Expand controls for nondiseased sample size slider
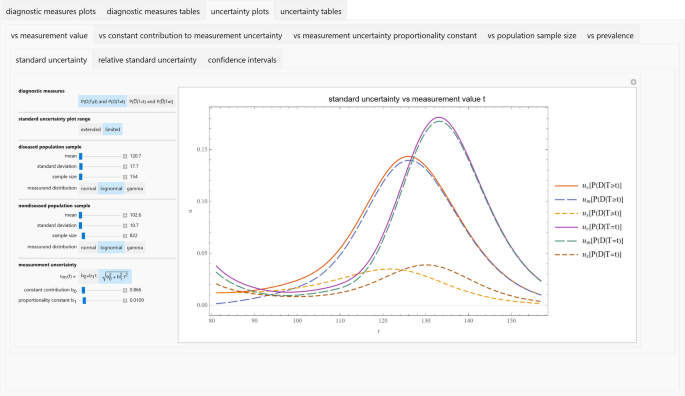The image size is (685, 396). (x=125, y=236)
